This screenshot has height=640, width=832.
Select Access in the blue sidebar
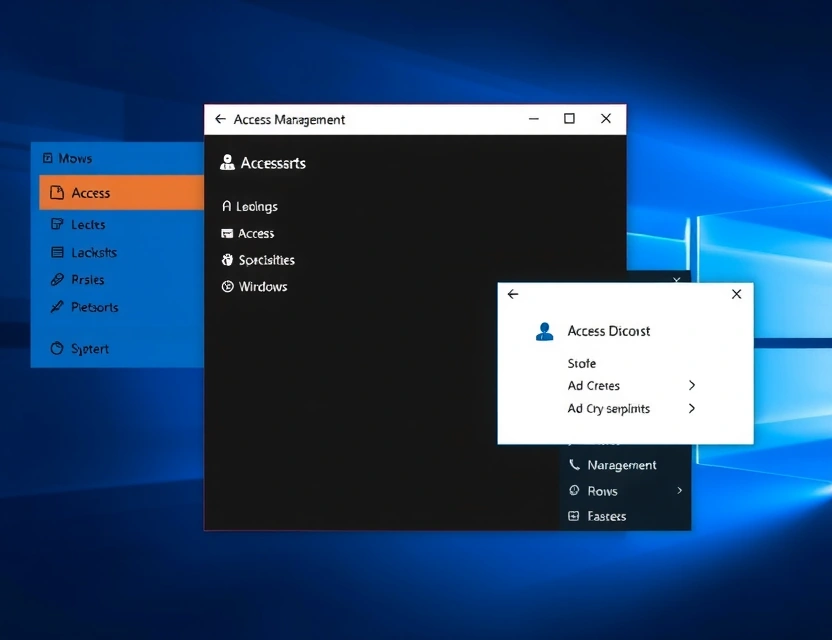pos(122,193)
